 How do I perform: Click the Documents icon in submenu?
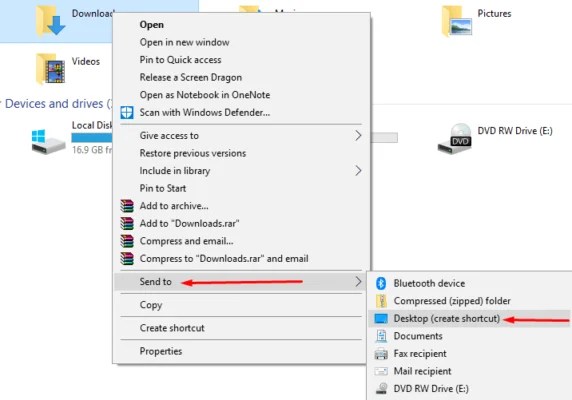point(381,336)
